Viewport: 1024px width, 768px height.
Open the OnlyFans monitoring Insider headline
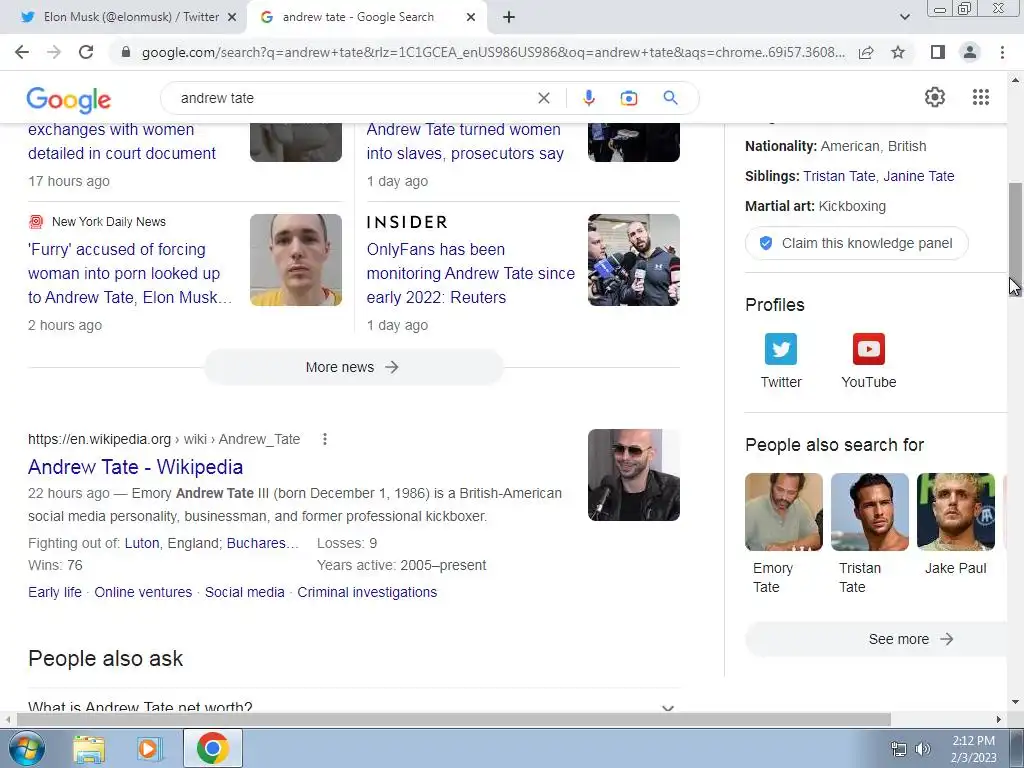470,273
